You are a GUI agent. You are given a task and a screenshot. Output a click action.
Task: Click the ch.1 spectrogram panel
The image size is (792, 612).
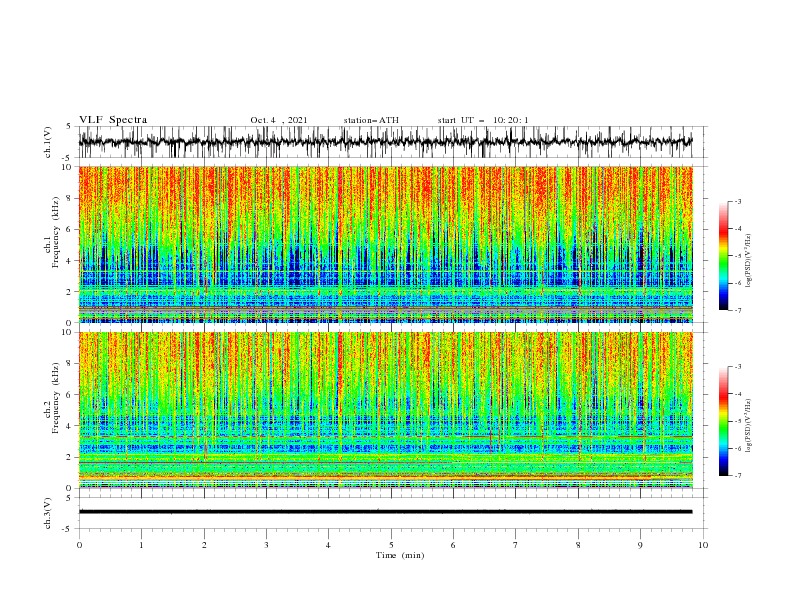[385, 244]
